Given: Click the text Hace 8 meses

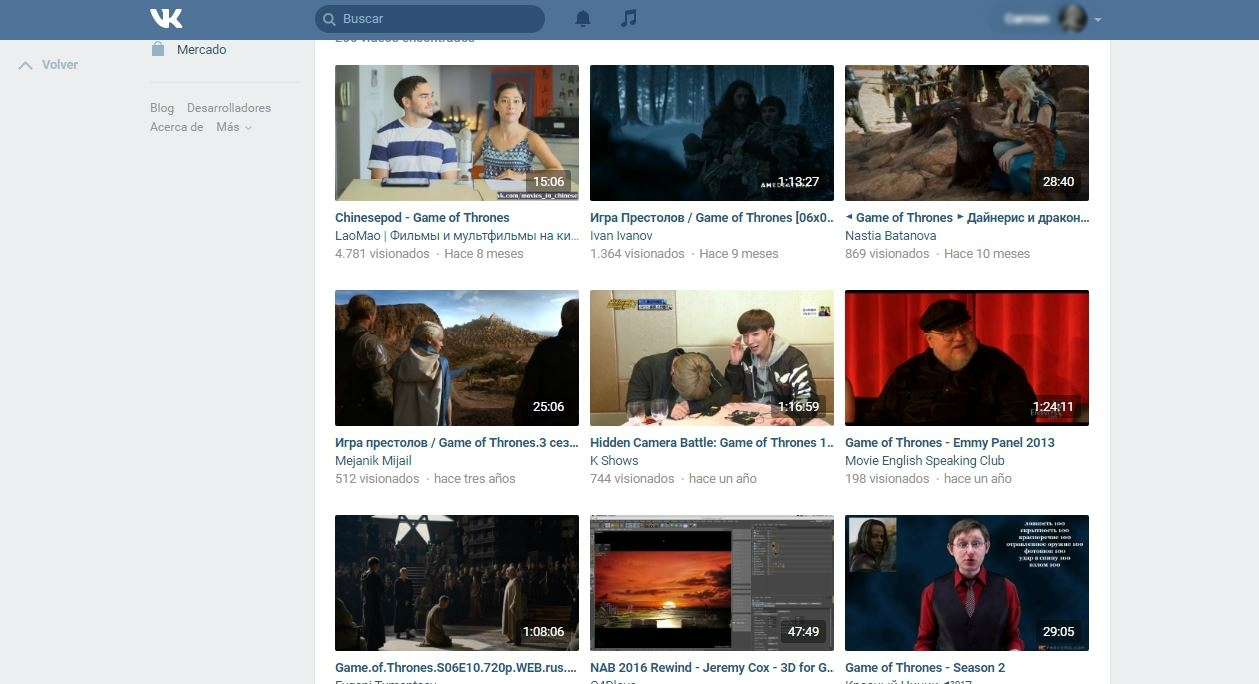Looking at the screenshot, I should [x=484, y=254].
